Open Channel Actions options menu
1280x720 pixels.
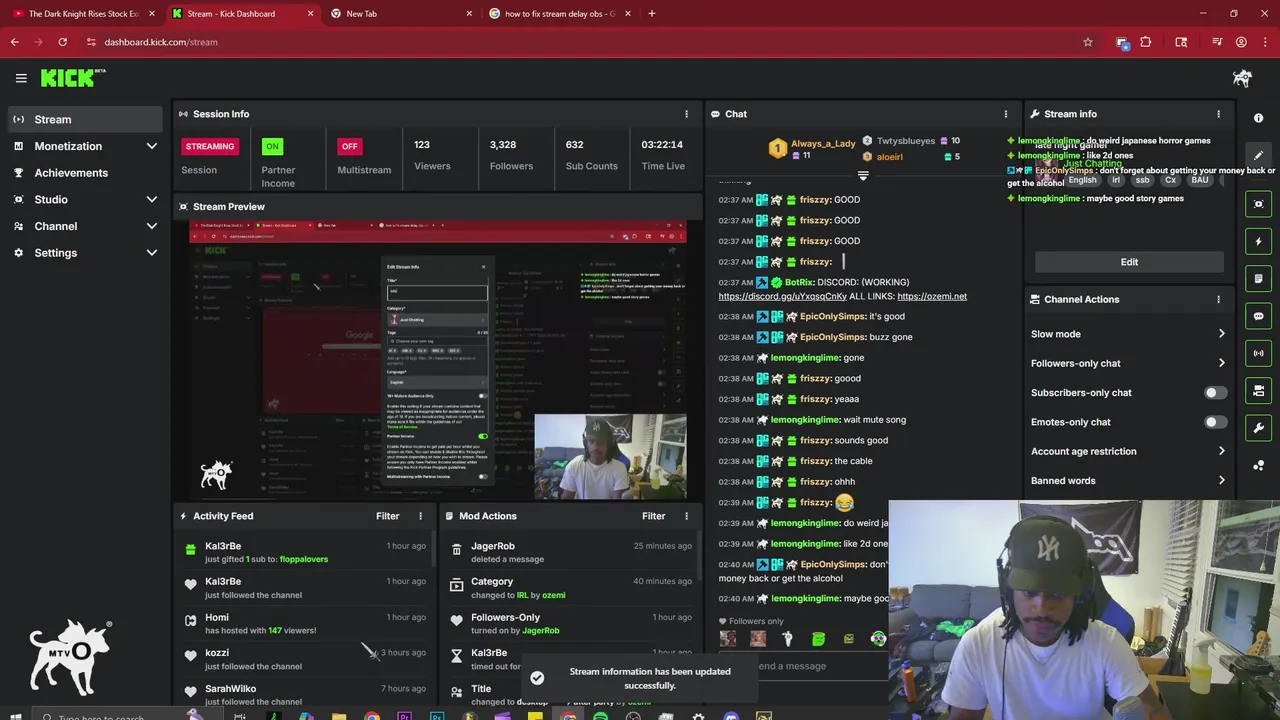pos(1218,299)
